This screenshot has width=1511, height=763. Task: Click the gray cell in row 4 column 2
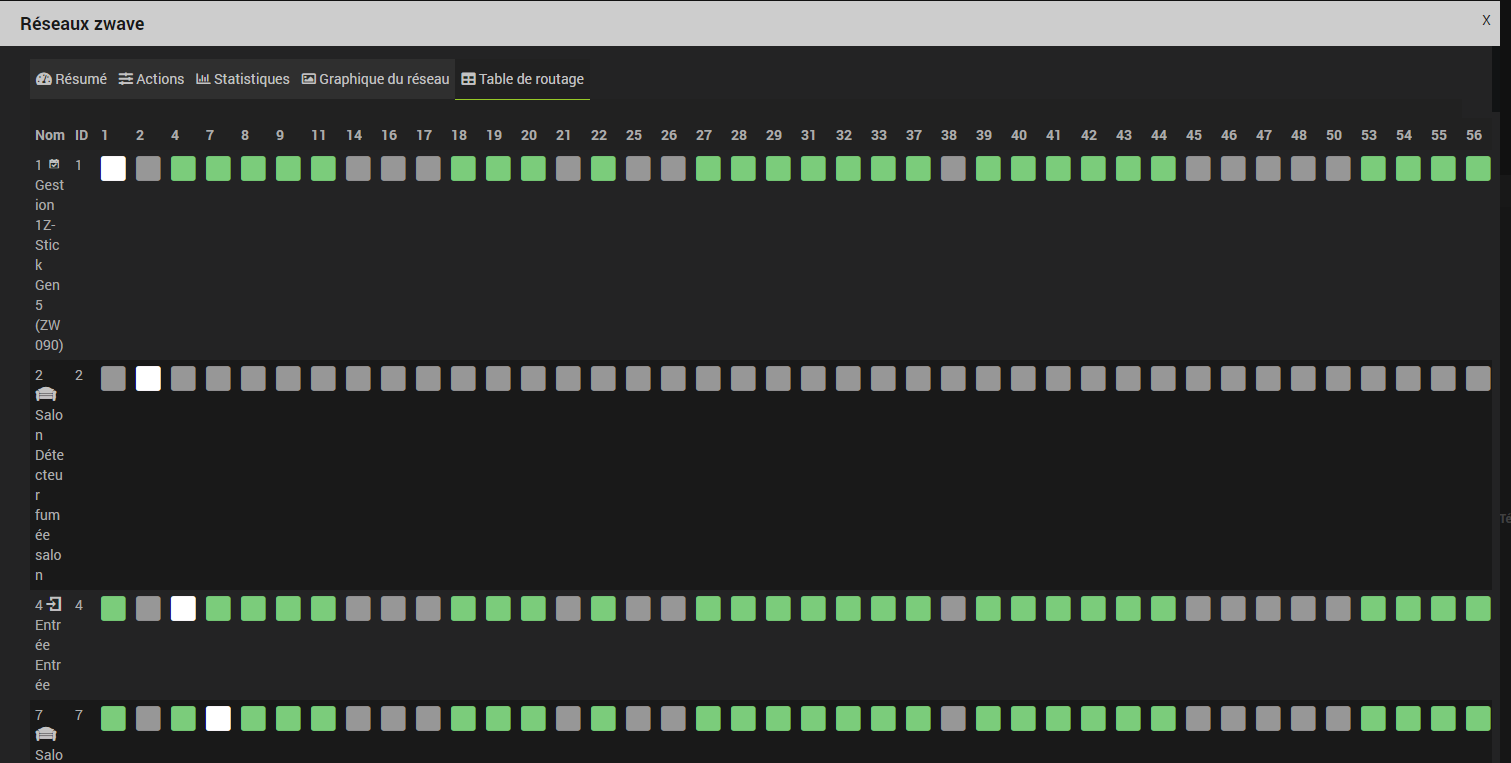point(148,608)
